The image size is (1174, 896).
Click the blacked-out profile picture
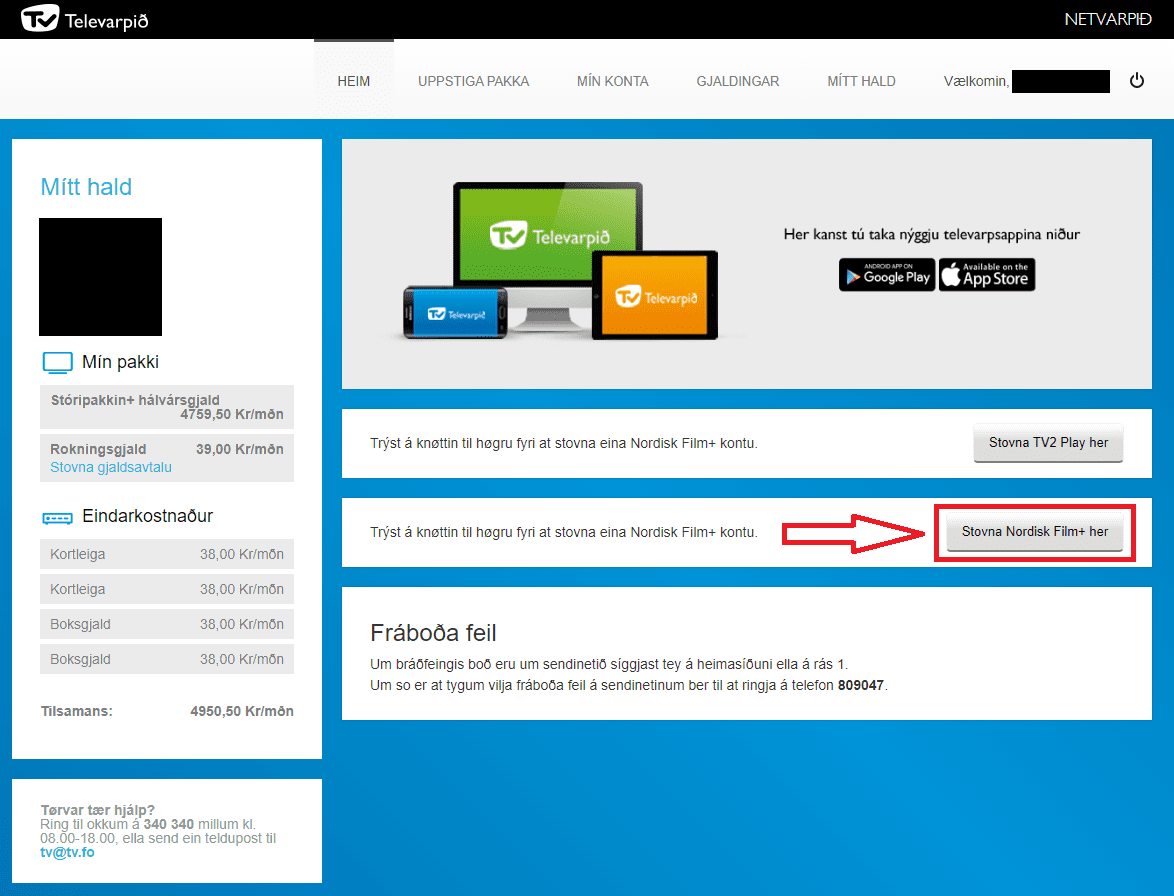(x=100, y=277)
